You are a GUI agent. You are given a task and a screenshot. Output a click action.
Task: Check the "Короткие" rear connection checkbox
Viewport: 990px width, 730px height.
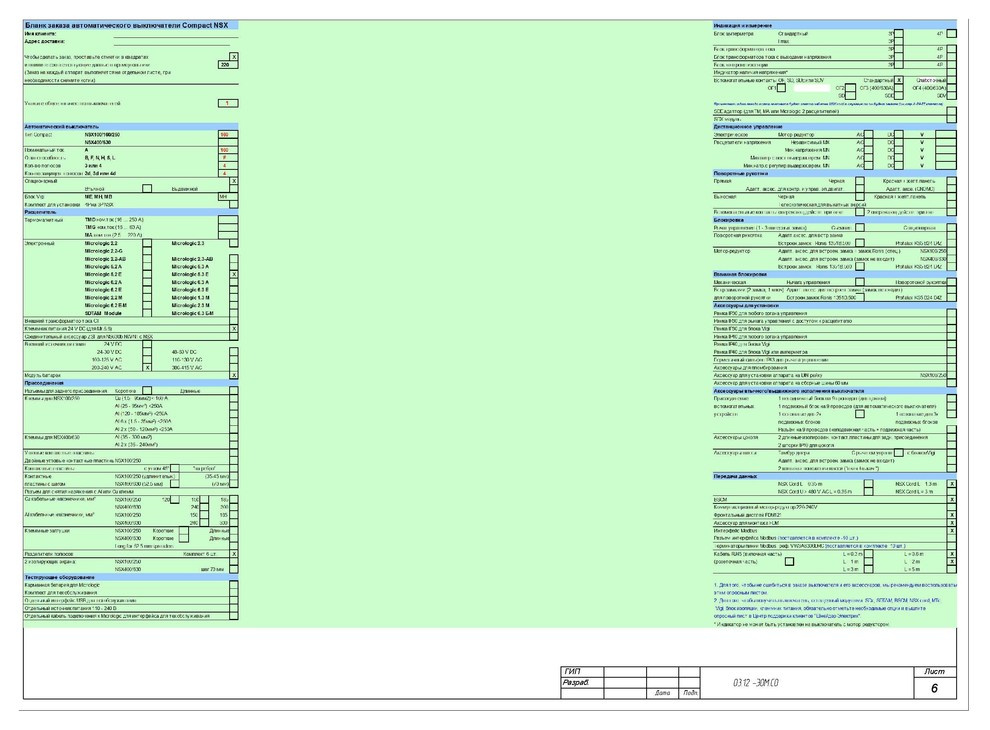coord(147,391)
